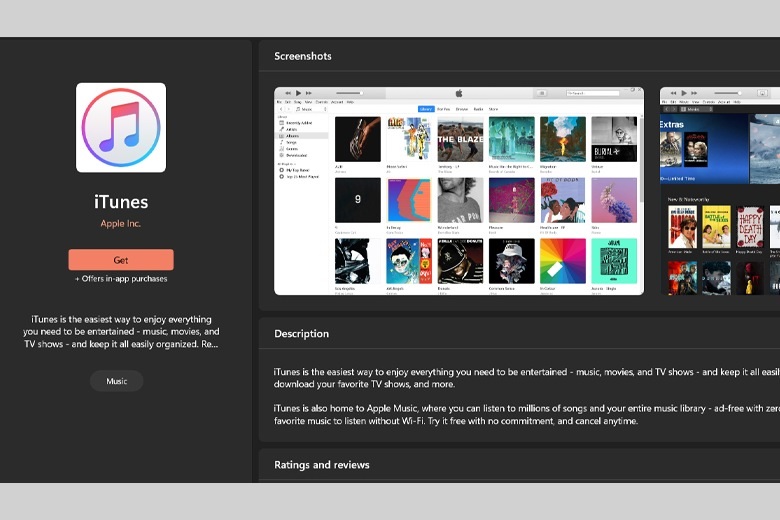Click the Extras banner in second screenshot
The image size is (780, 520).
click(704, 149)
